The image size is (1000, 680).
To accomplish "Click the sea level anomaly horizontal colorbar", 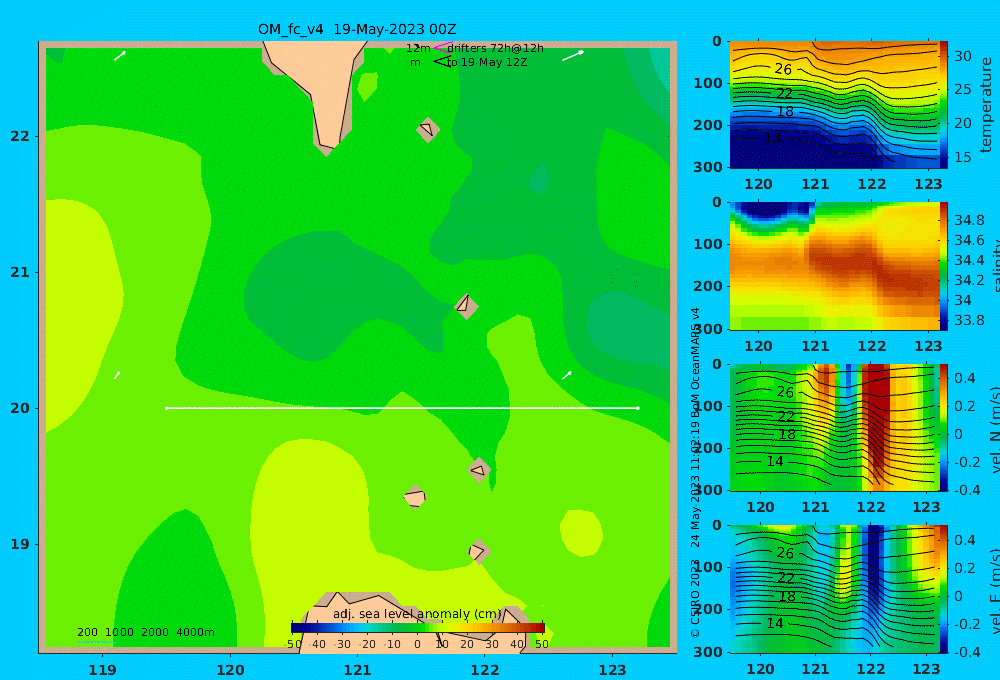I will tap(418, 628).
